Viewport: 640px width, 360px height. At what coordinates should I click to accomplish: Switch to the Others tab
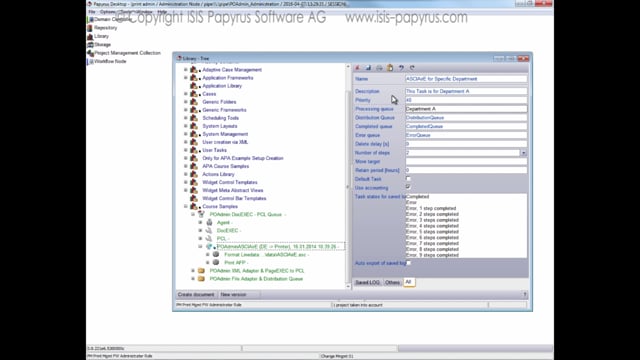click(392, 282)
